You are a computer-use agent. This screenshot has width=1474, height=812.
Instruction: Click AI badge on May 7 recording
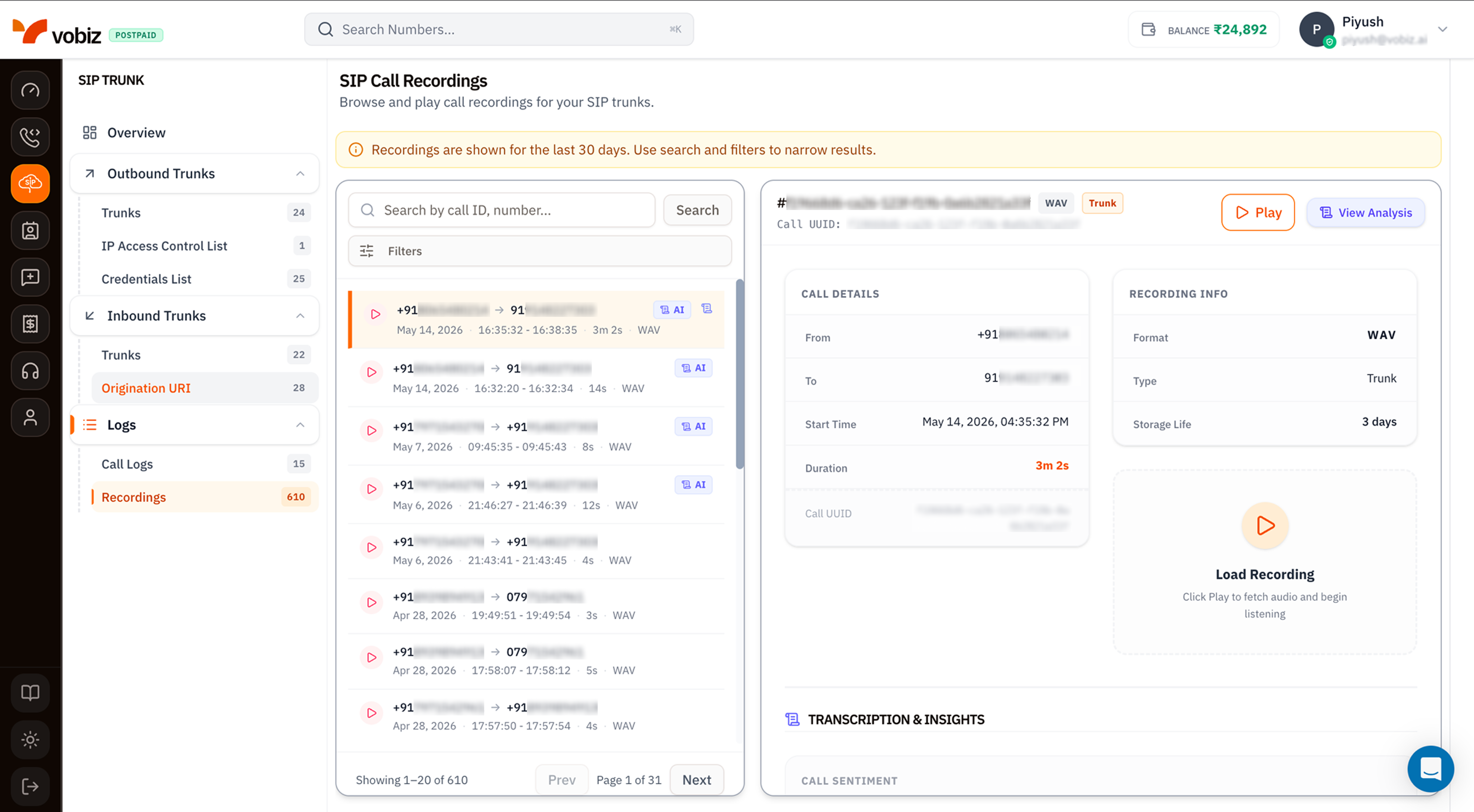694,426
